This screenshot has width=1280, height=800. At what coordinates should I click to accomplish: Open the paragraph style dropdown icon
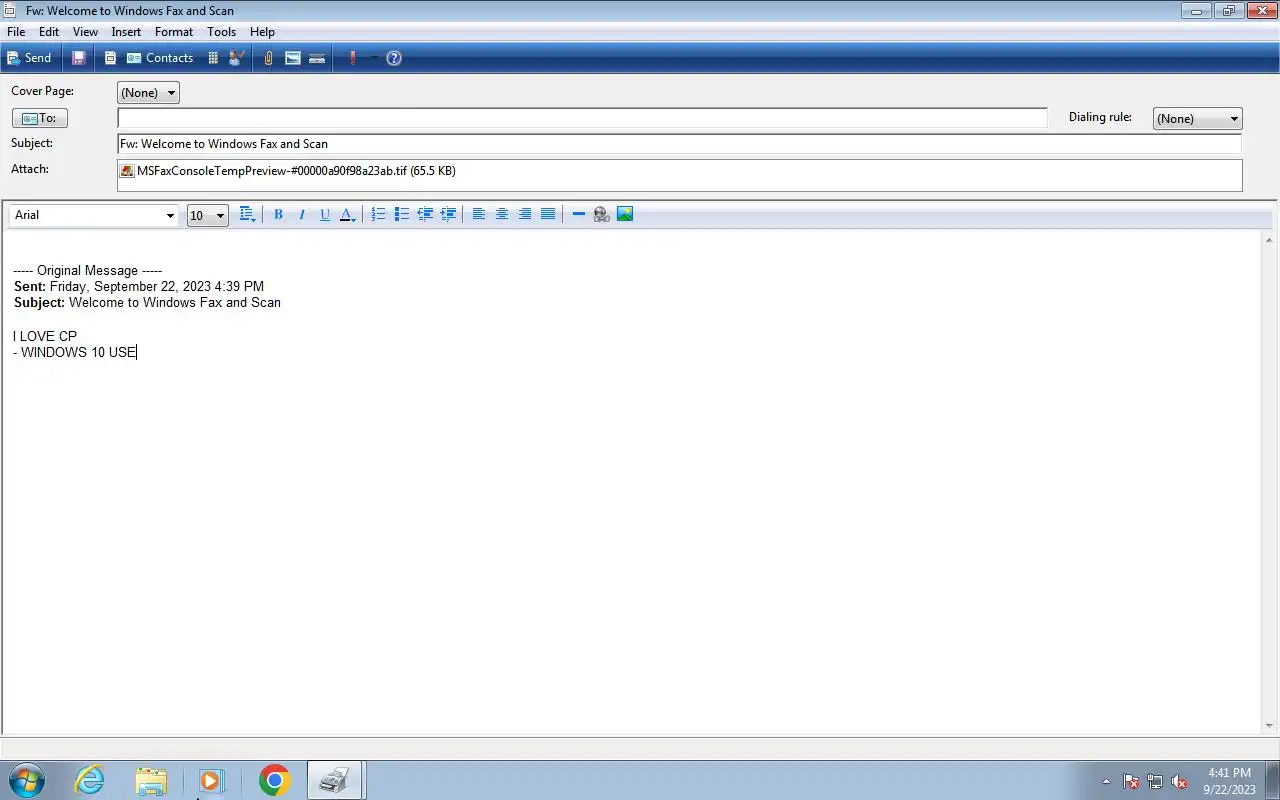[x=248, y=214]
